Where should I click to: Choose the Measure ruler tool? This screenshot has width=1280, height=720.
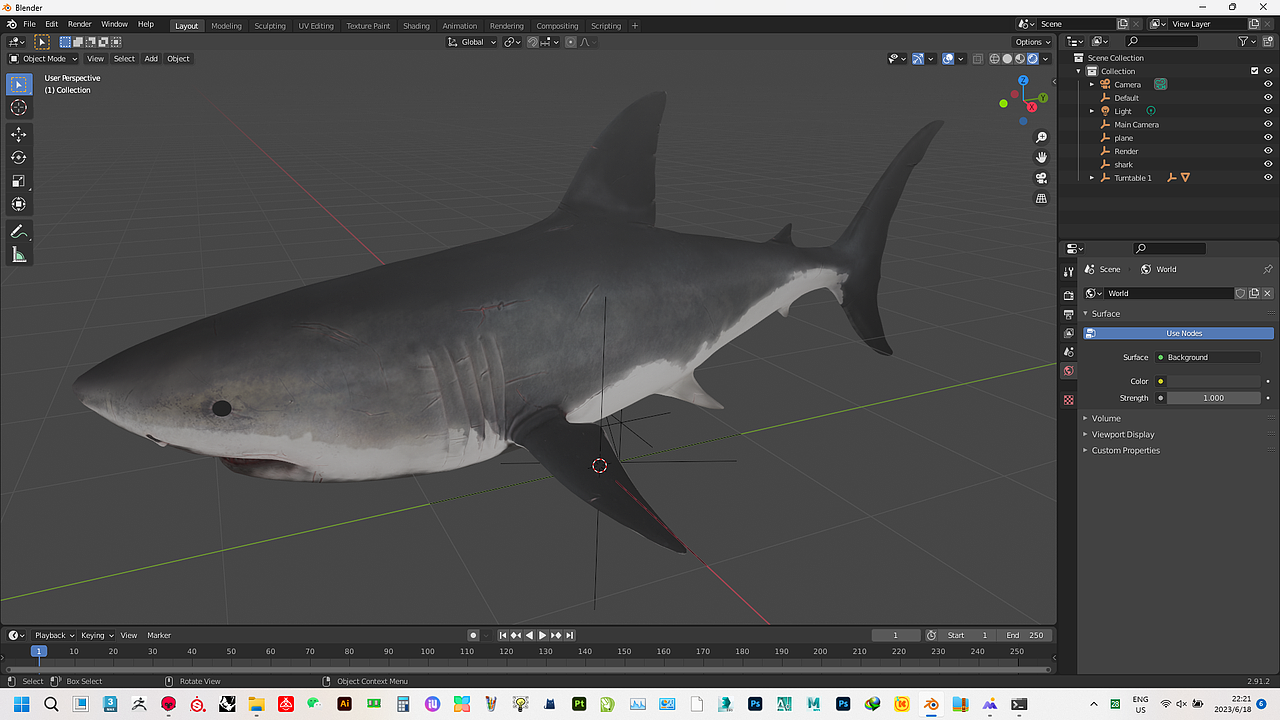click(x=19, y=255)
